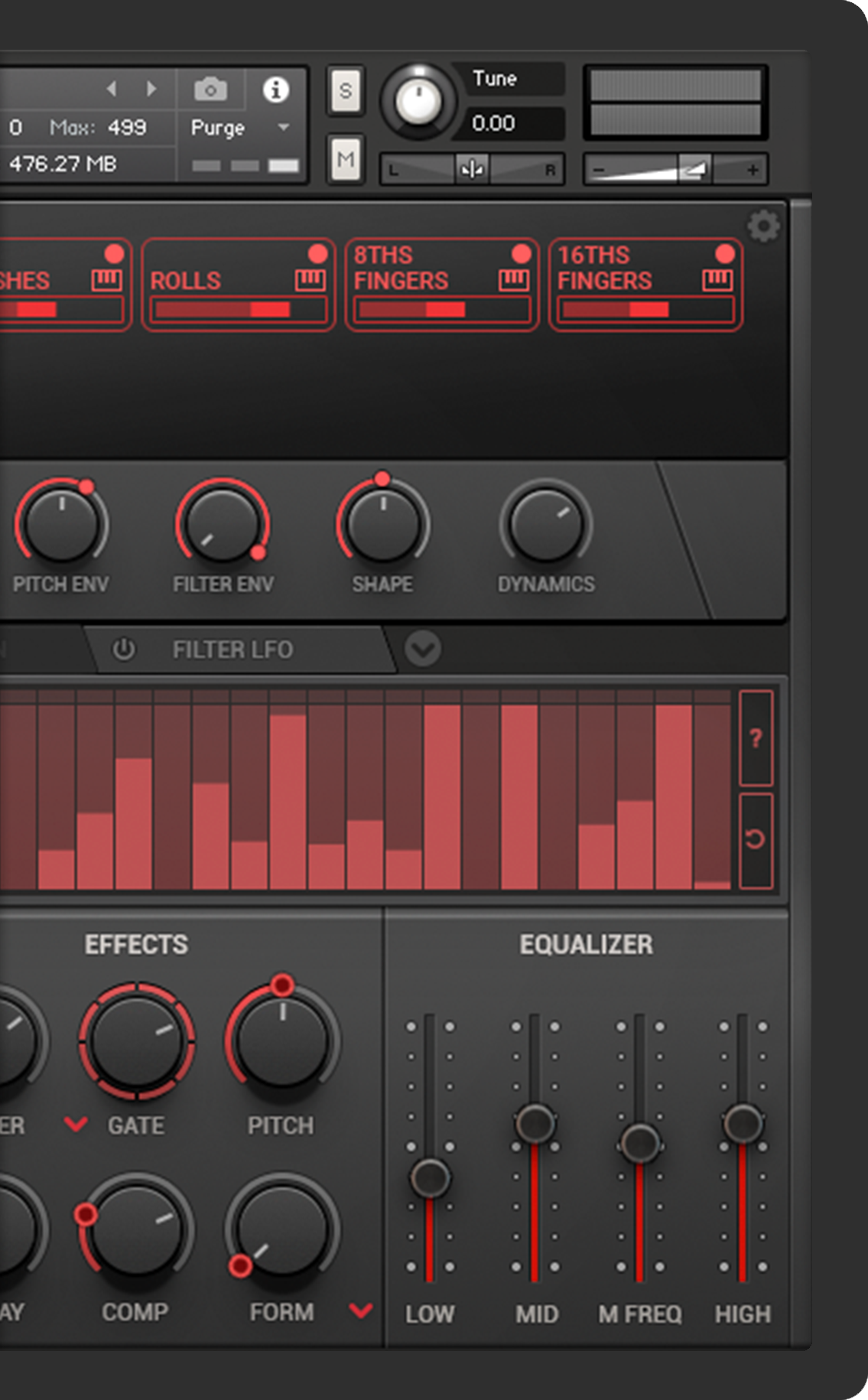The image size is (868, 1400).
Task: Select the 8THS FINGERS articulation
Action: (x=442, y=285)
